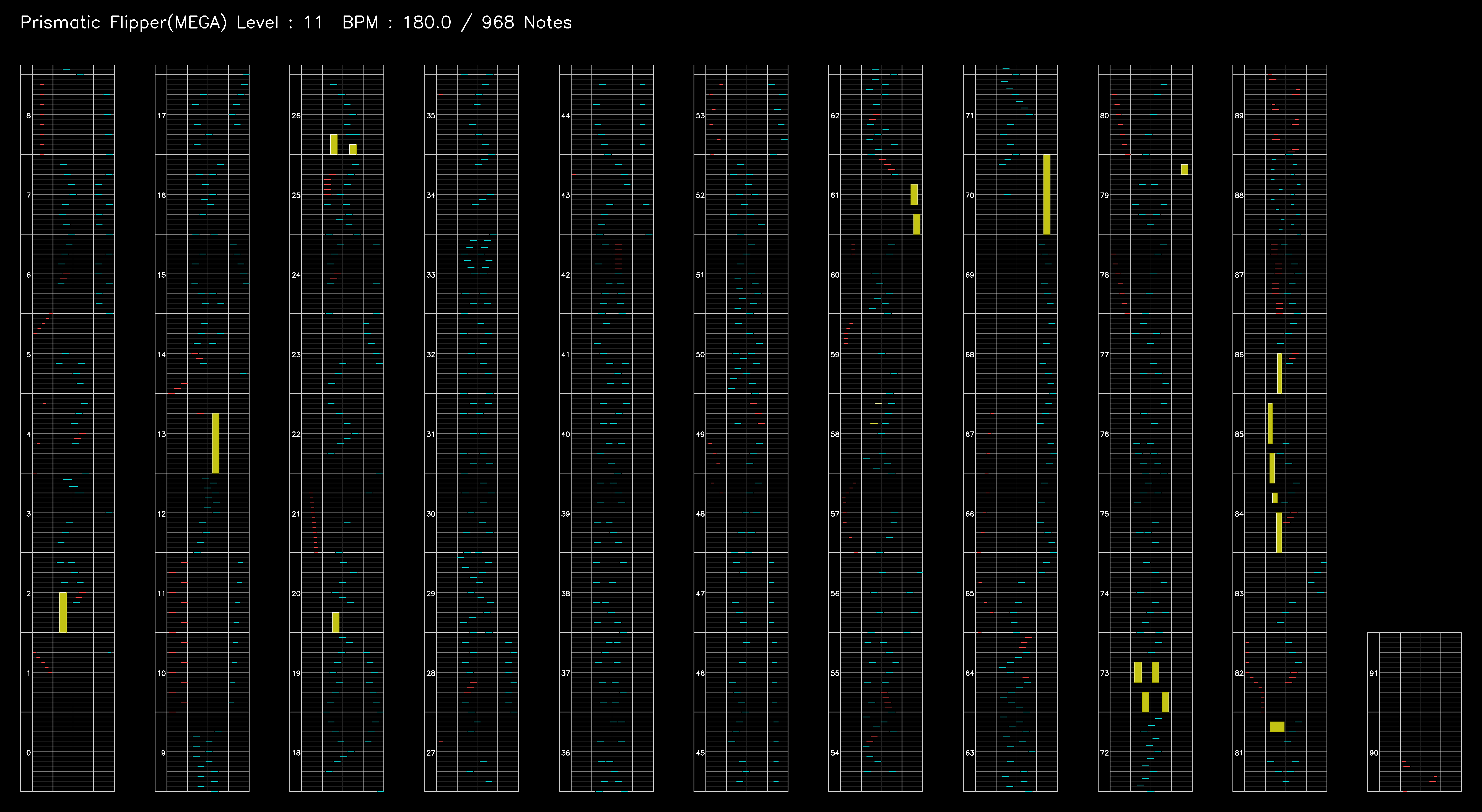The image size is (1482, 812).
Task: Click measure number 42 label
Action: click(x=565, y=275)
